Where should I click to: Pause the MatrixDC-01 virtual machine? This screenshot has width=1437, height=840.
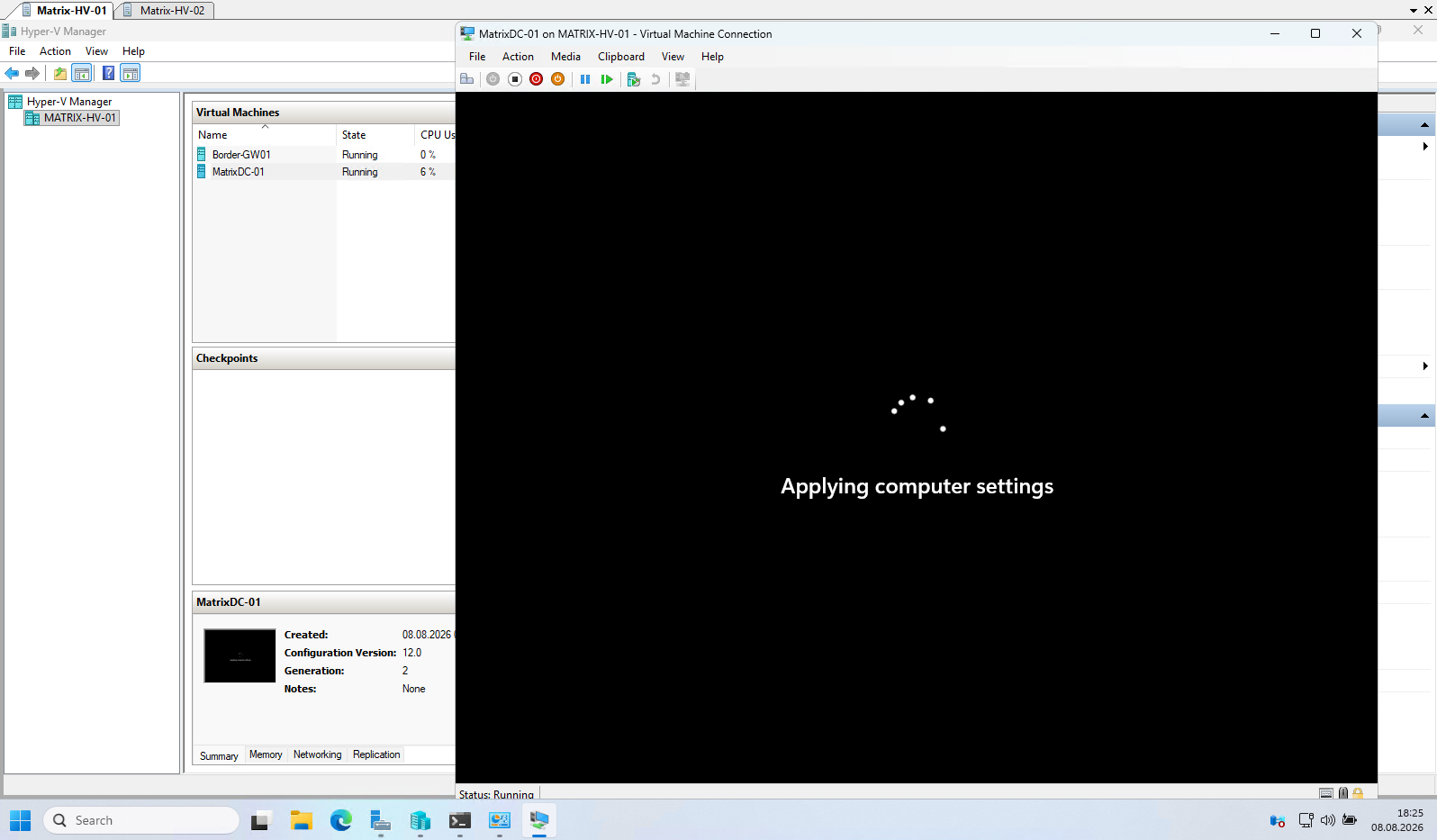[585, 79]
